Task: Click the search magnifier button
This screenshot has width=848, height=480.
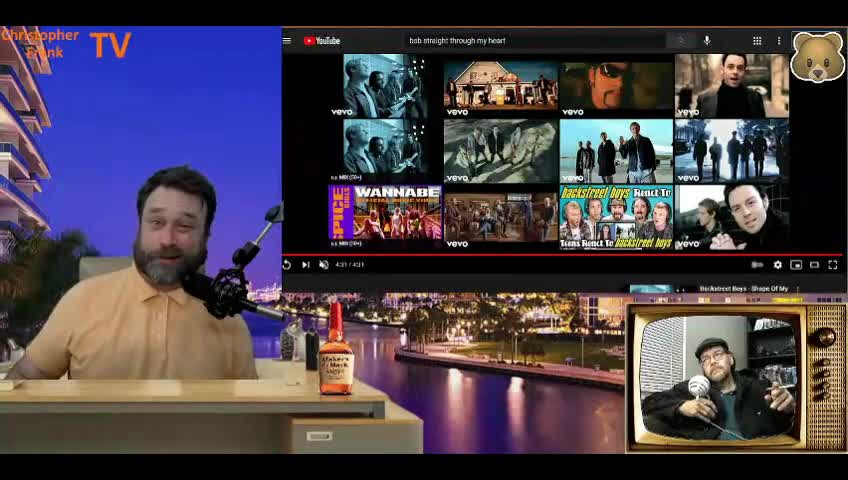Action: [681, 41]
